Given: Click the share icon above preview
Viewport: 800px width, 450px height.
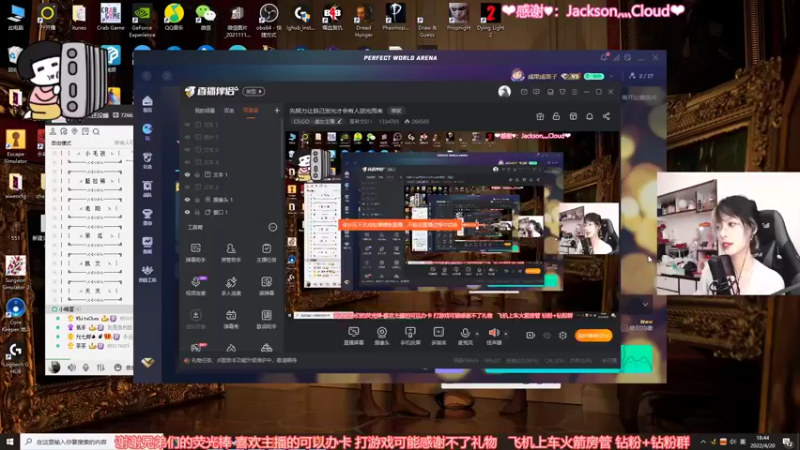Looking at the screenshot, I should [606, 116].
